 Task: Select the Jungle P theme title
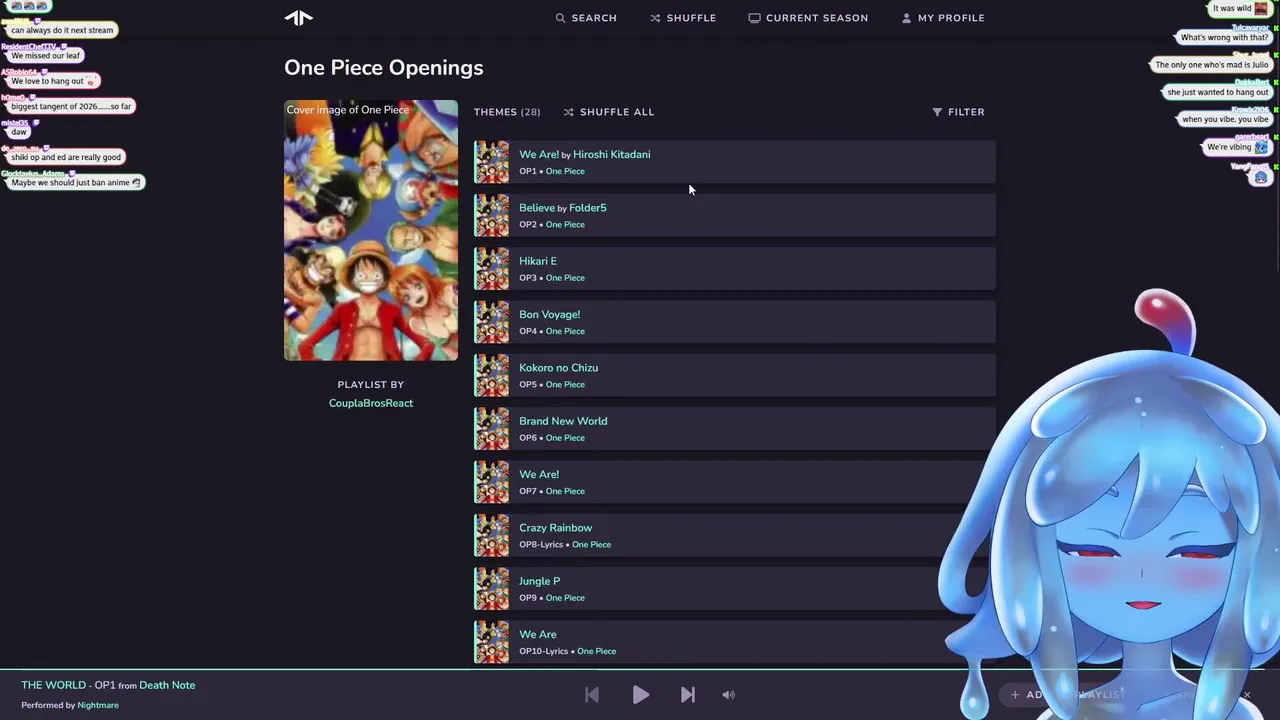click(539, 581)
